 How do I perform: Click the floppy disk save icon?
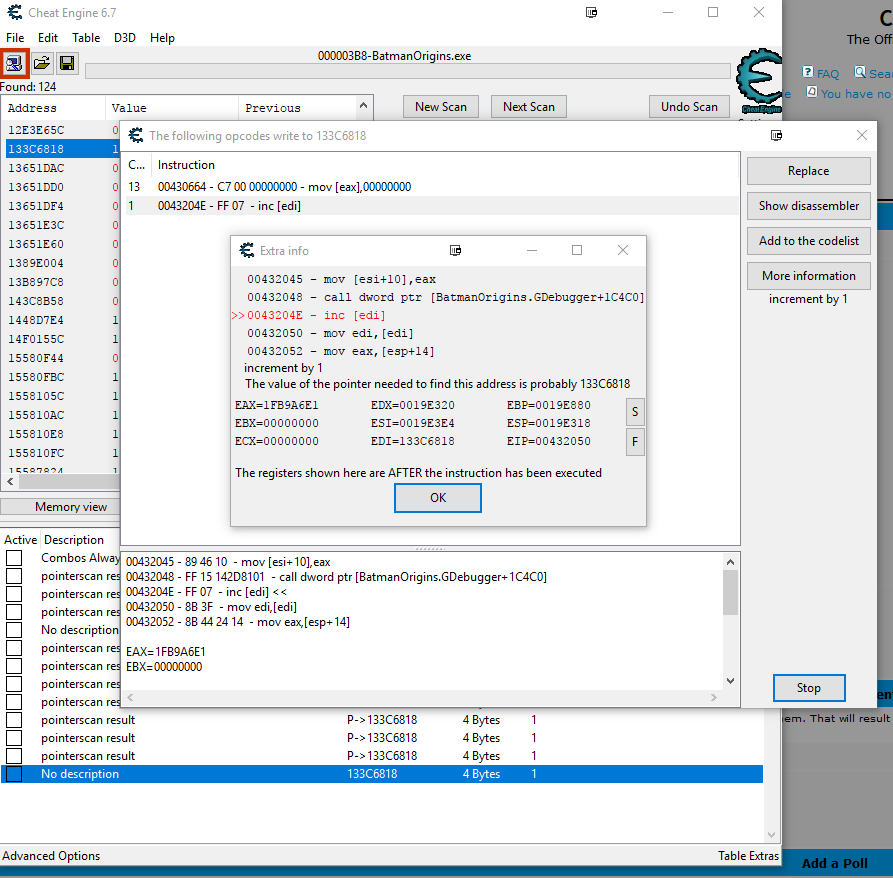[67, 63]
